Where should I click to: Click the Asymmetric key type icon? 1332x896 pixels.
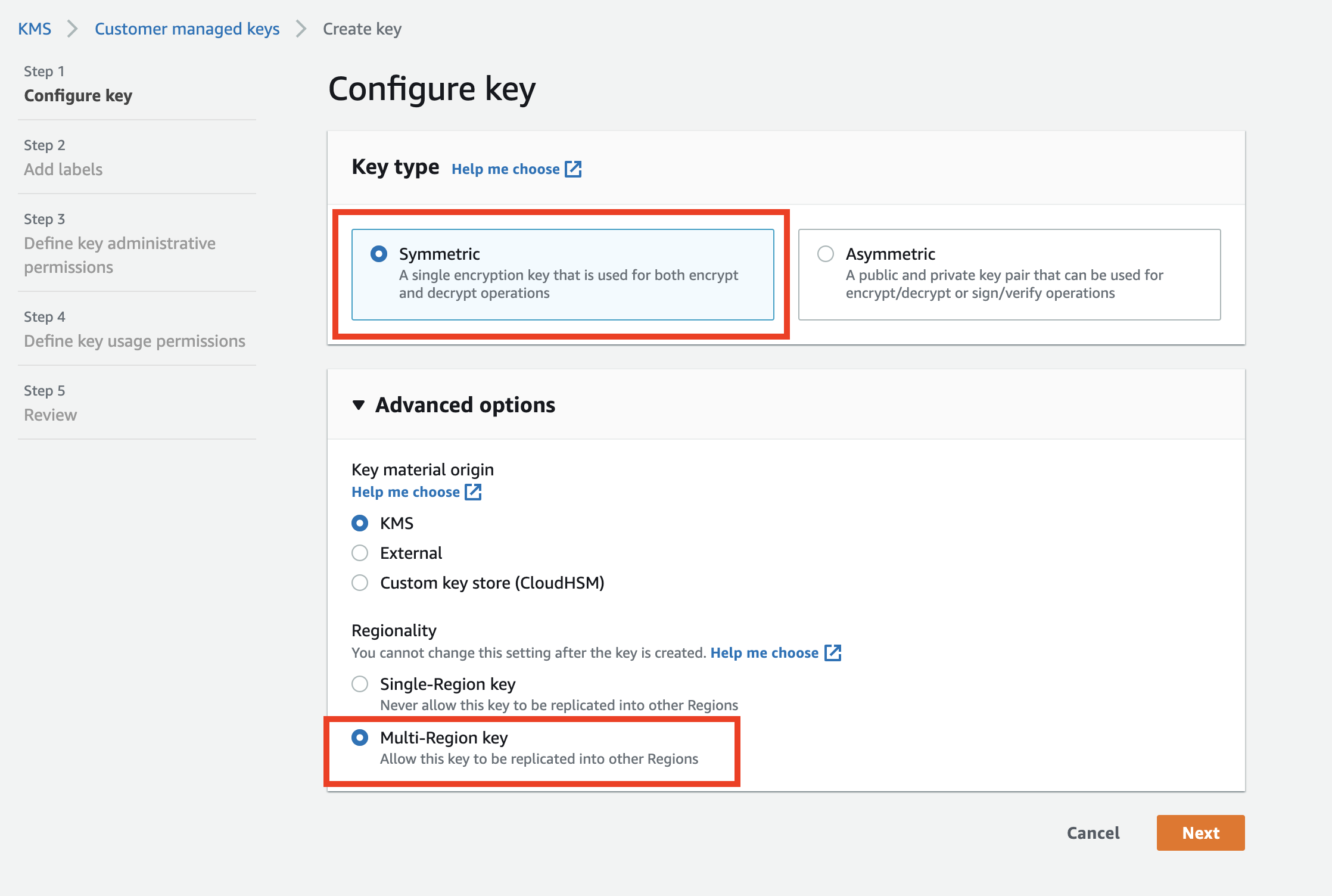tap(826, 254)
